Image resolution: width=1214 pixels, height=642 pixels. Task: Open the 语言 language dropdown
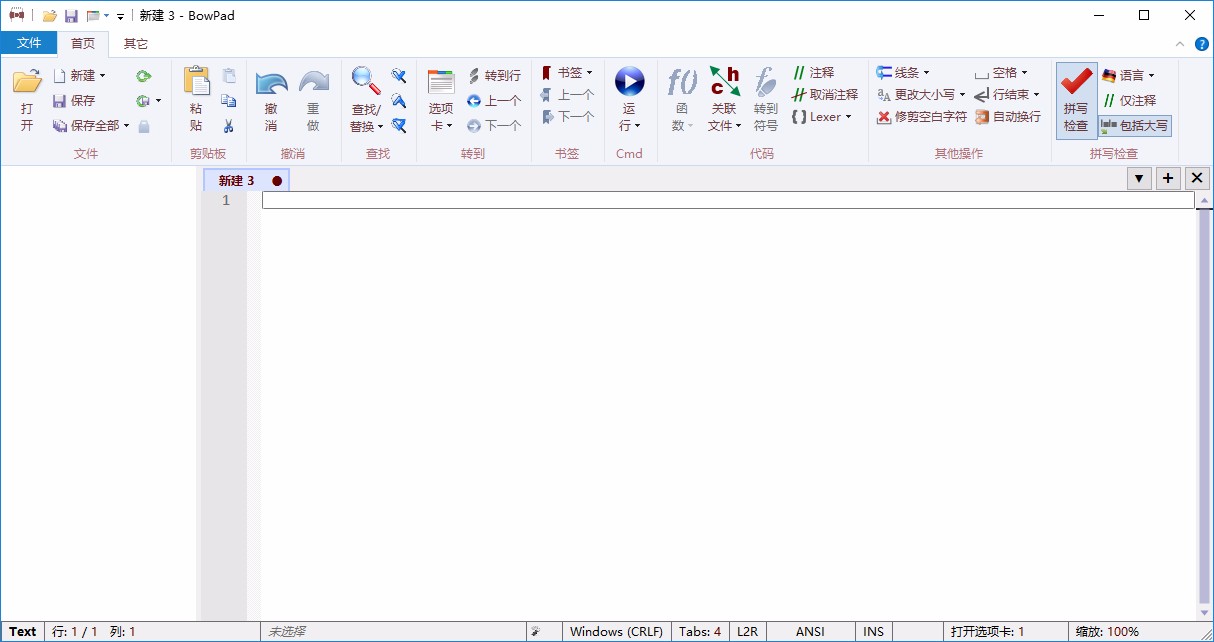1128,76
